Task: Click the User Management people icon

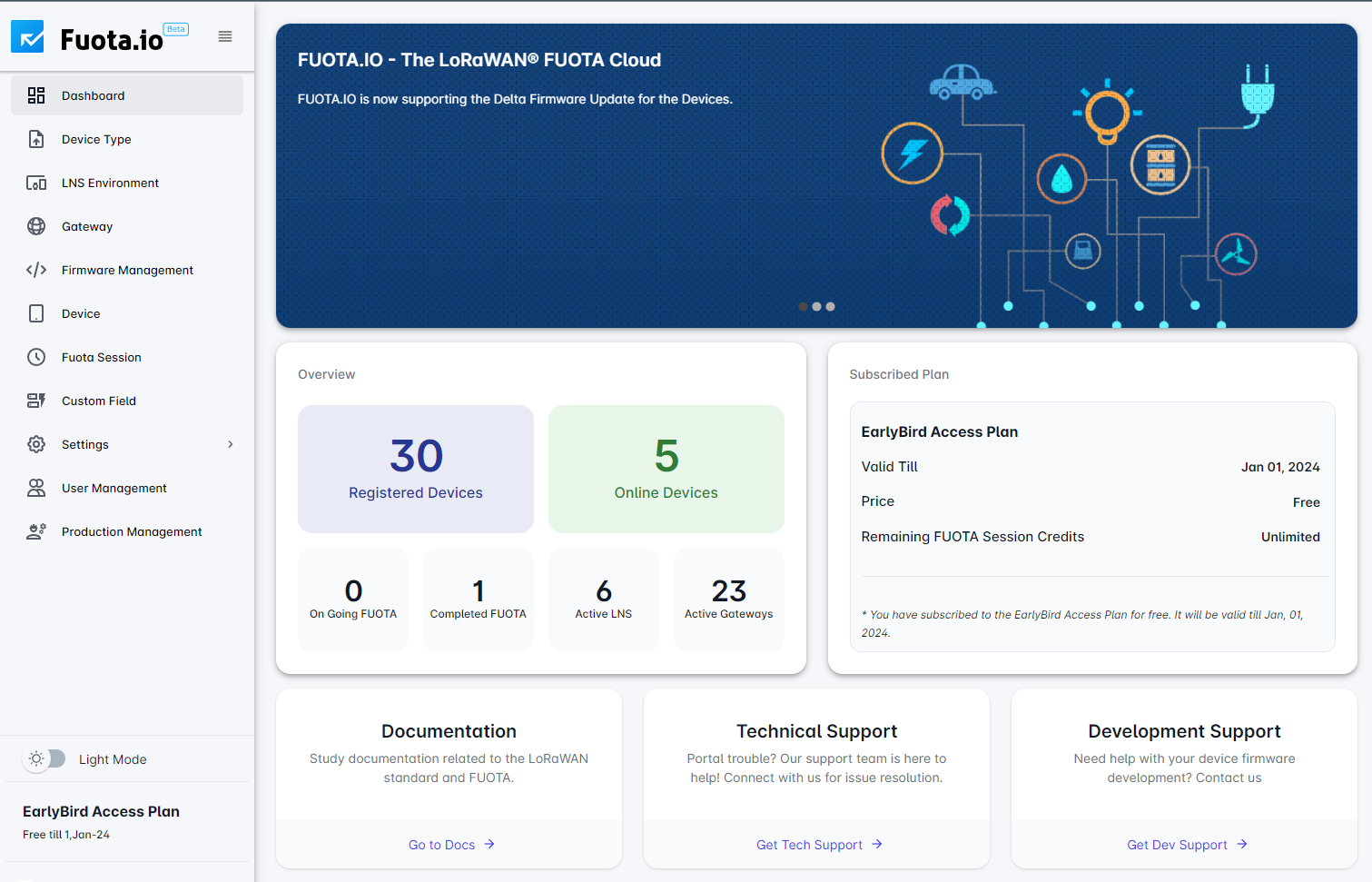Action: tap(36, 488)
